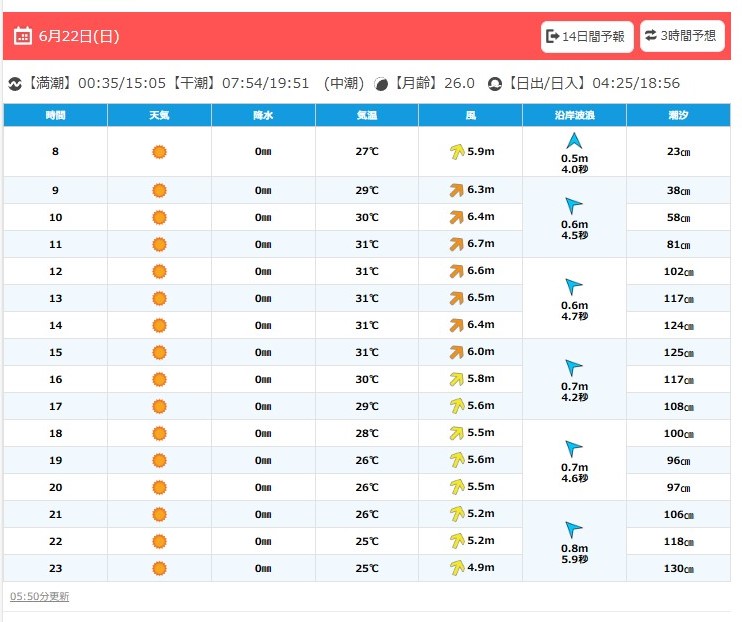
Task: Click the 潮汐 column header
Action: pyautogui.click(x=678, y=115)
